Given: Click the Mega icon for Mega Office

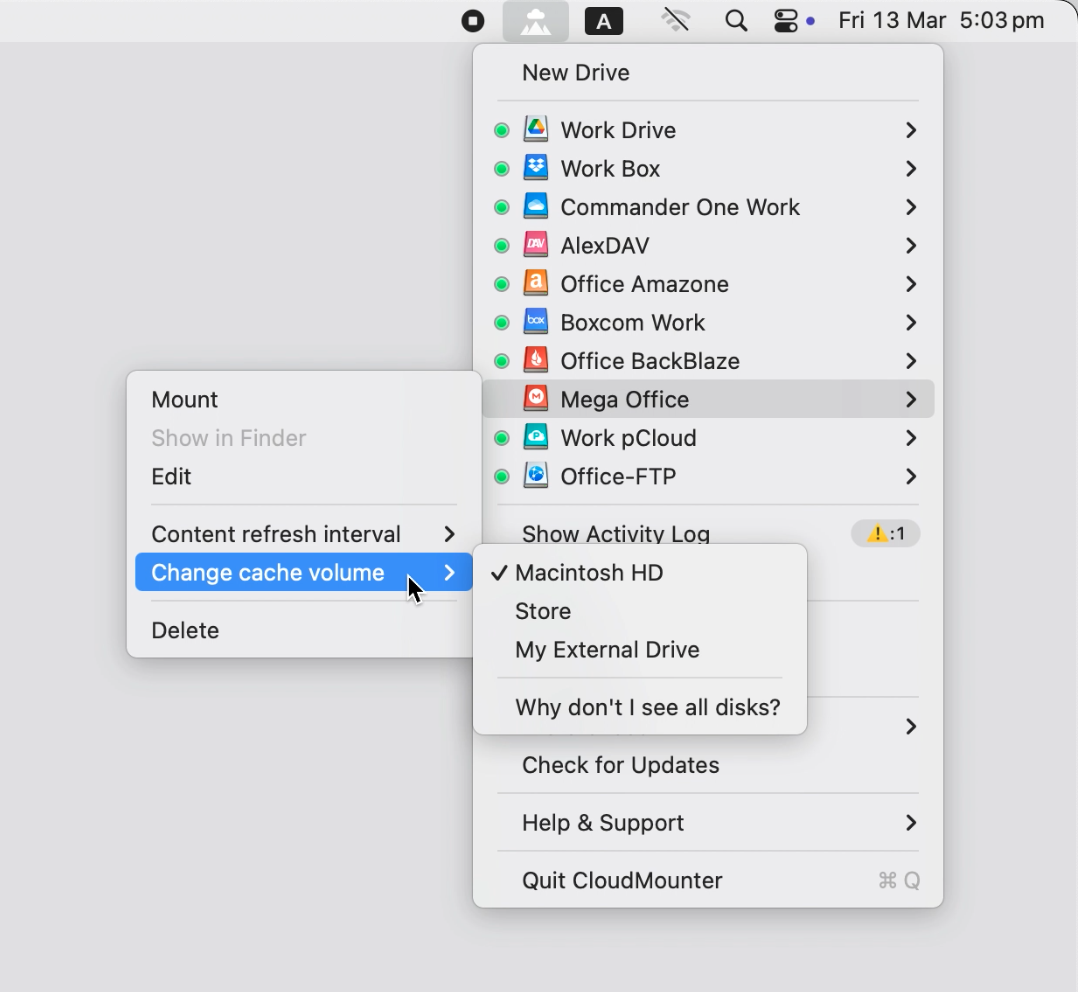Looking at the screenshot, I should [536, 399].
